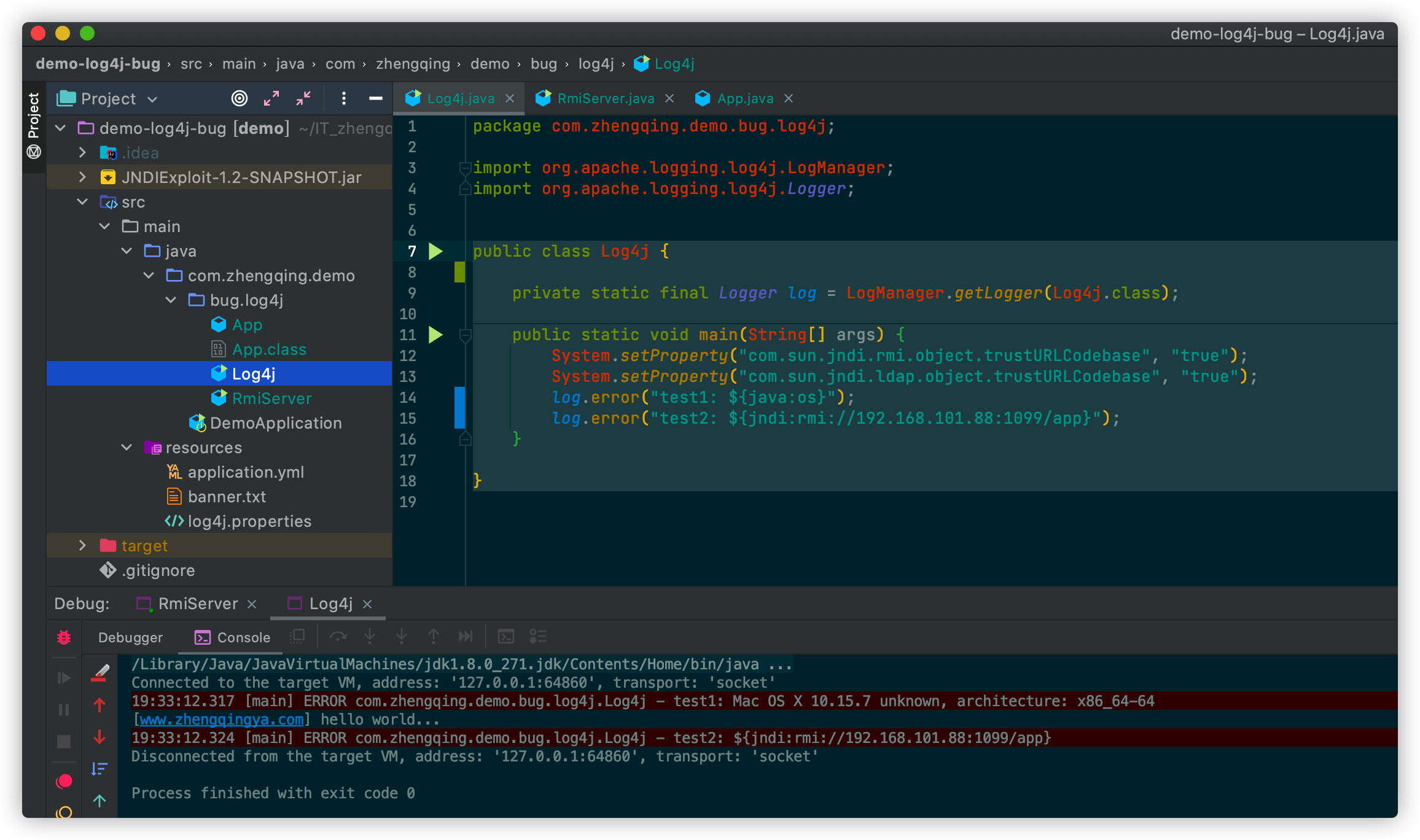1420x840 pixels.
Task: Run main method via line 11 gutter arrow
Action: [435, 335]
